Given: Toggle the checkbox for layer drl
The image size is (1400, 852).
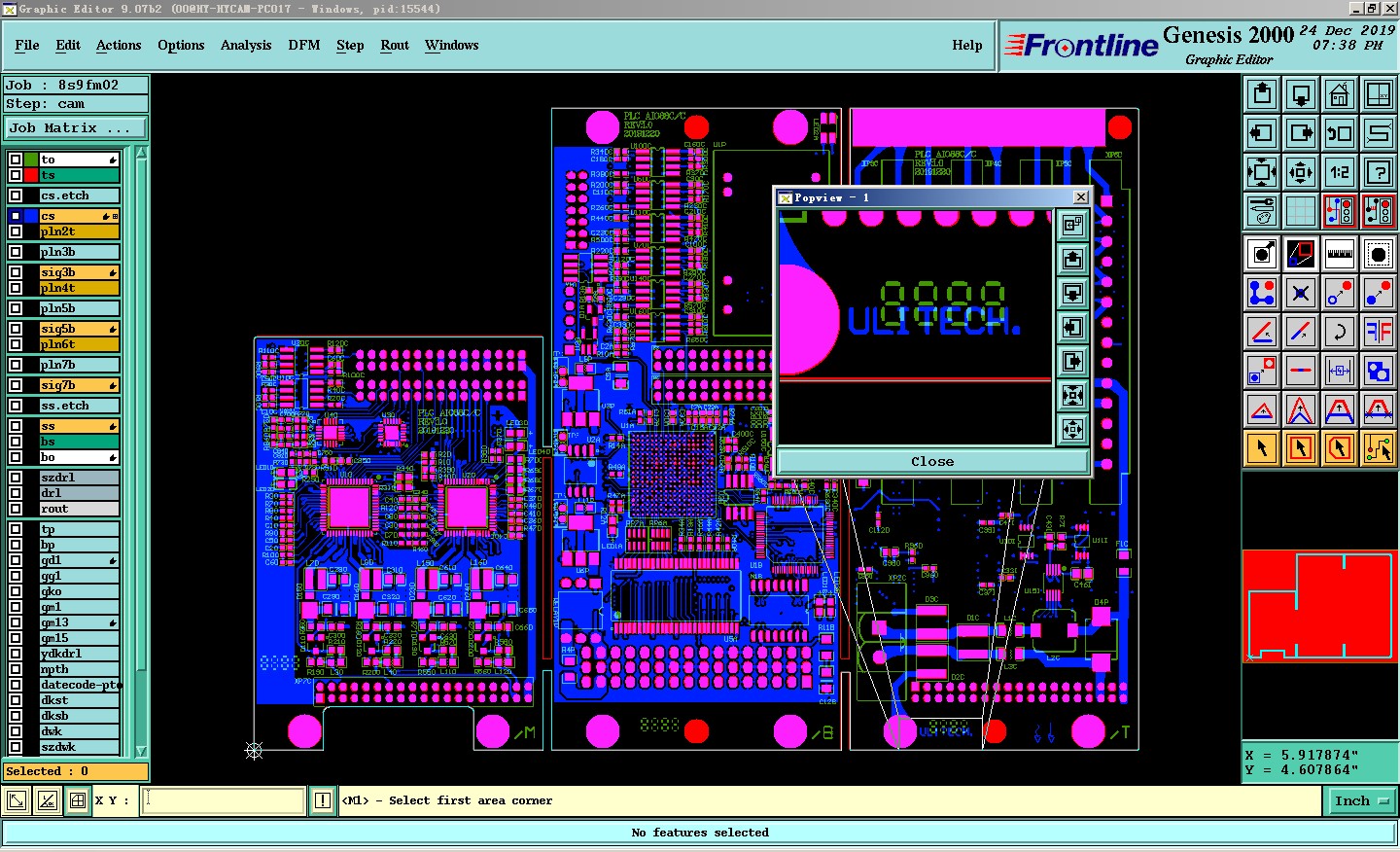Looking at the screenshot, I should (x=16, y=493).
